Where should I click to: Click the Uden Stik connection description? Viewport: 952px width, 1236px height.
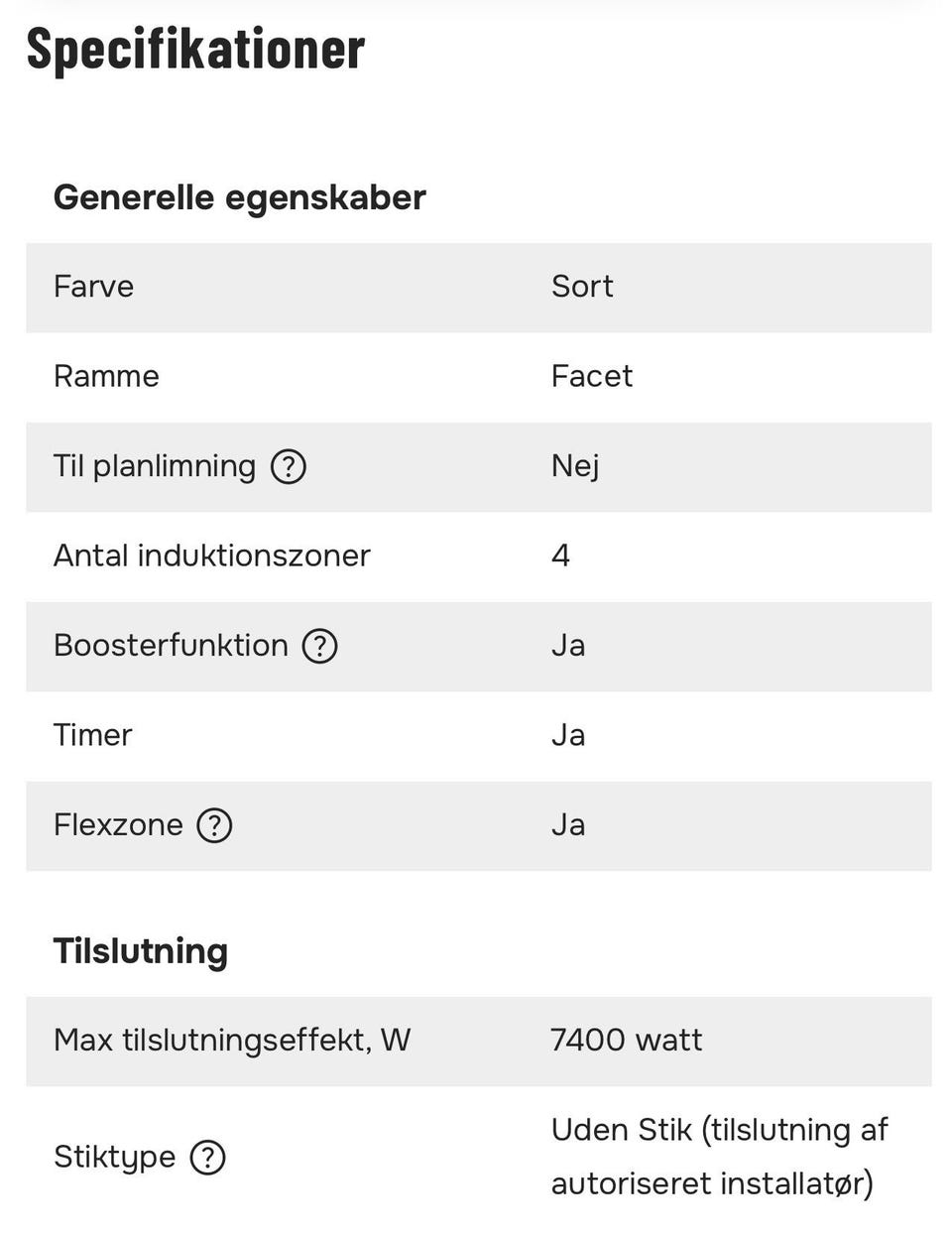[x=719, y=1157]
